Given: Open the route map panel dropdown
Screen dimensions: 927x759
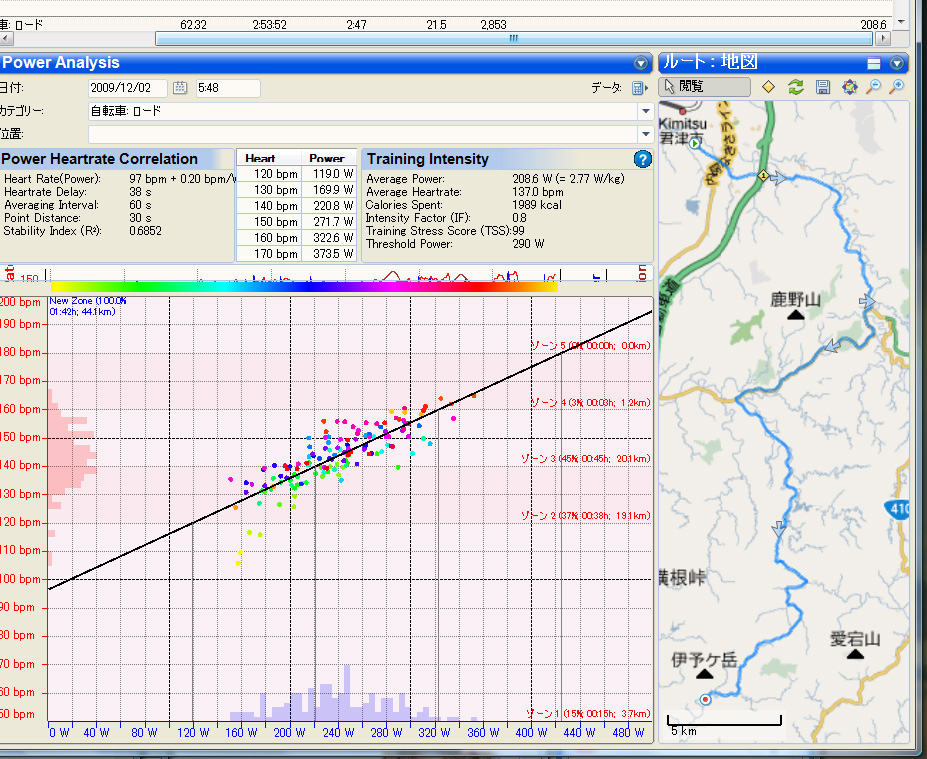Looking at the screenshot, I should click(896, 63).
